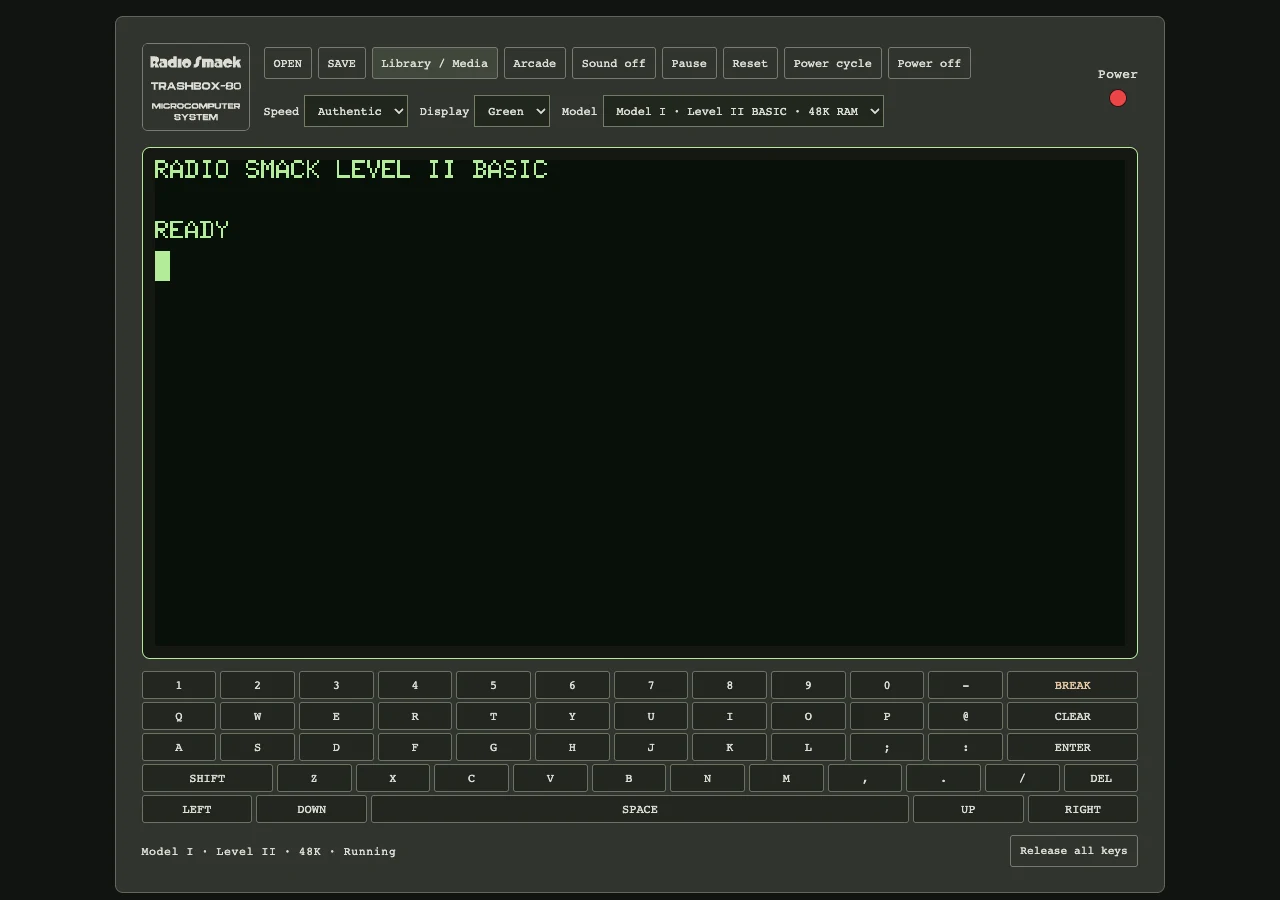Tap the slash (/) key
Screen dimensions: 1280x900
pyautogui.click(x=1022, y=778)
